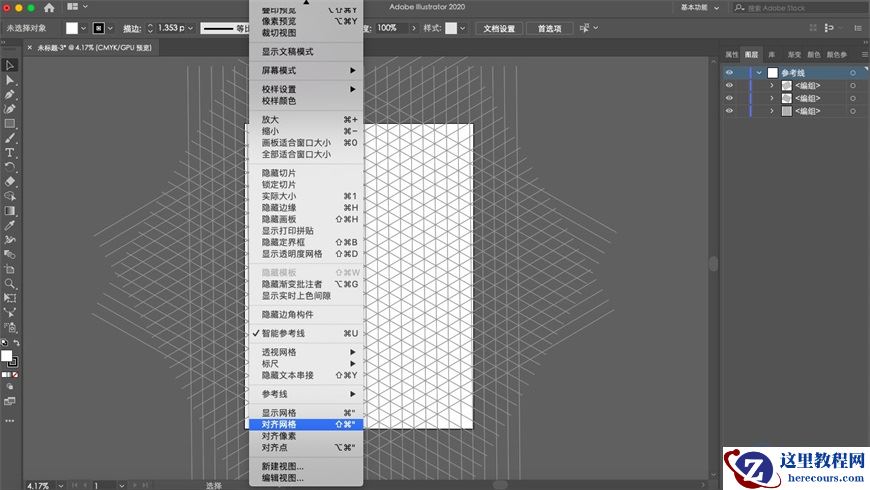Toggle visibility of the first <编组> sublayer

[730, 85]
